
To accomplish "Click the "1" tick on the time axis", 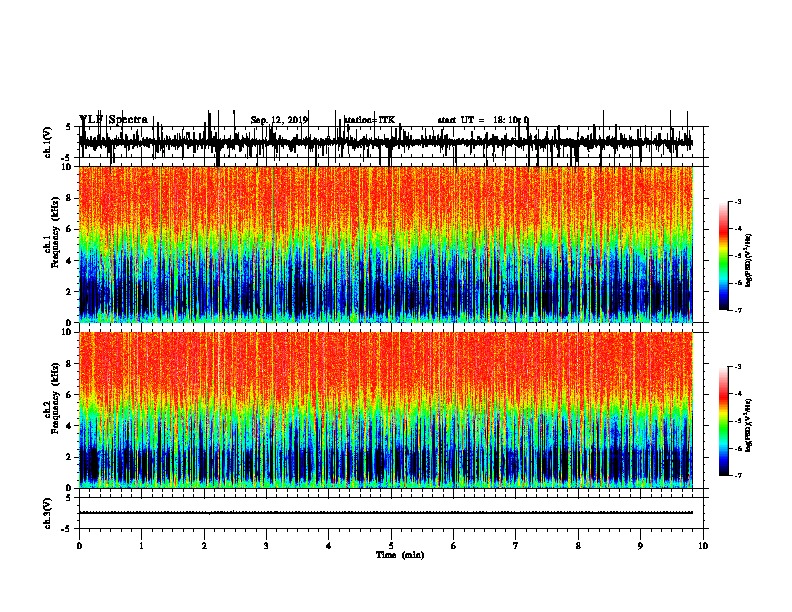I will (x=142, y=546).
